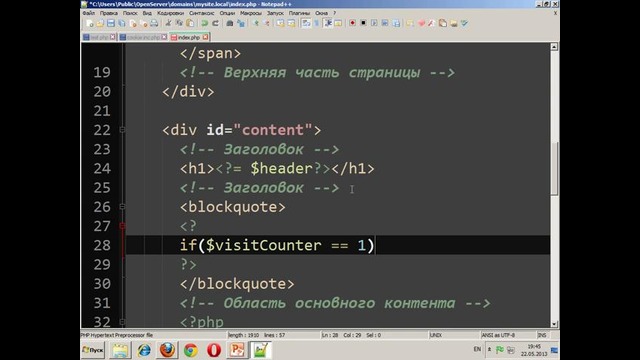Open the Кодировки menu
The height and width of the screenshot is (360, 640).
coord(170,13)
